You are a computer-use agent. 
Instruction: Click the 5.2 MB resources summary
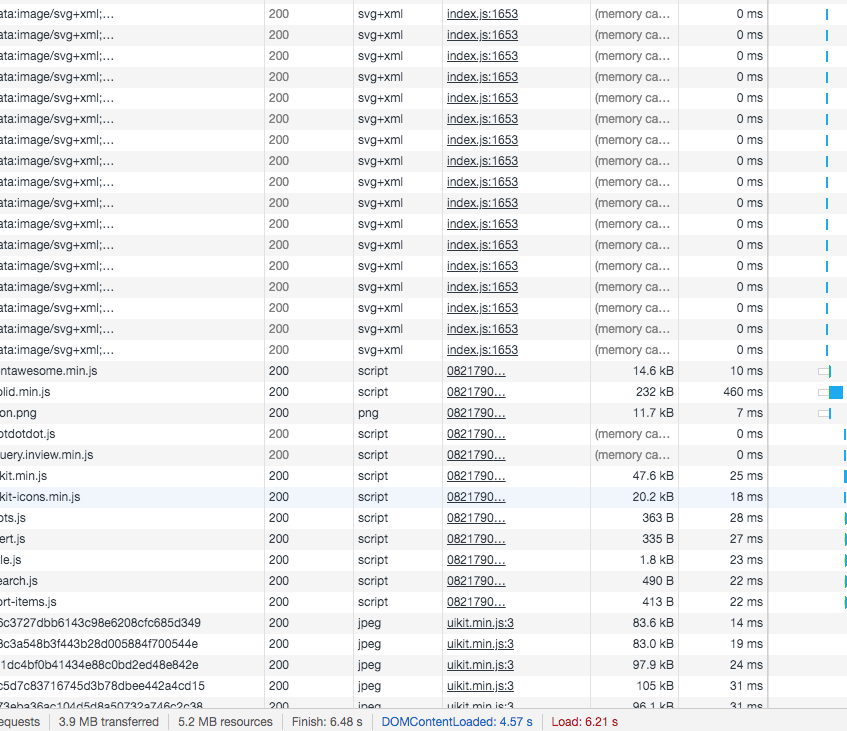tap(224, 721)
